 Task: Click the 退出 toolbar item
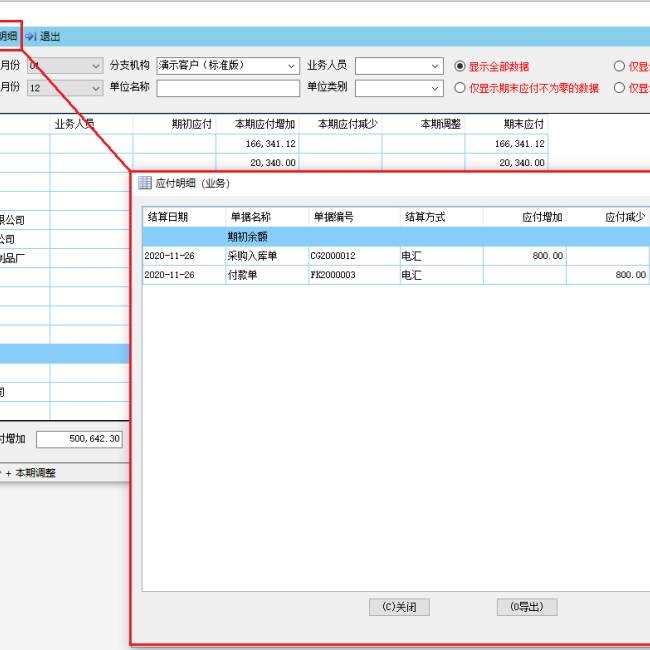click(x=43, y=36)
